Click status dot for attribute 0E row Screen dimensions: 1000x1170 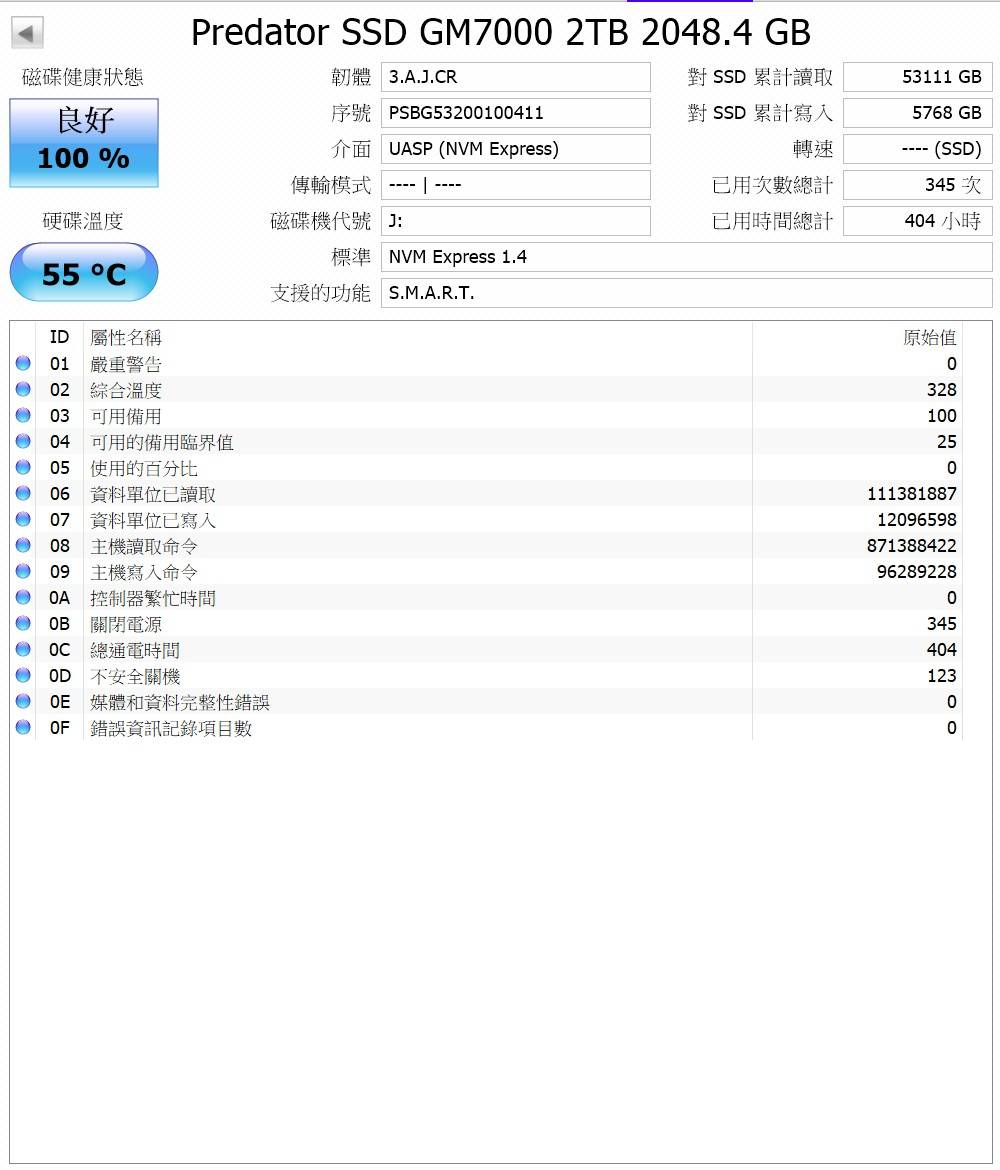[x=23, y=701]
